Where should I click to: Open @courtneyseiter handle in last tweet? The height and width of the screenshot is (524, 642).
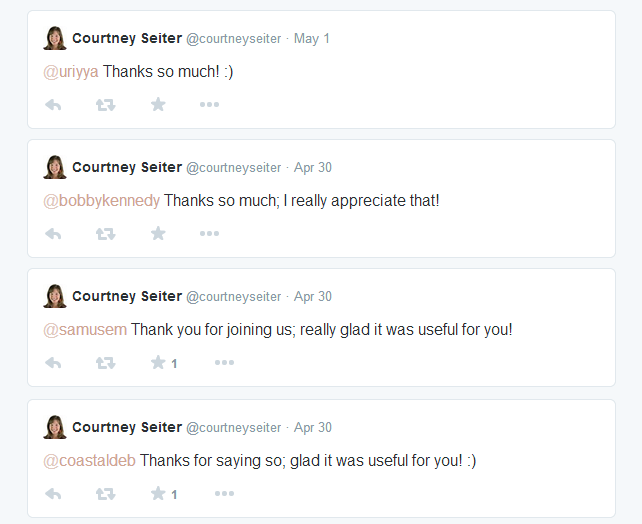[x=233, y=427]
